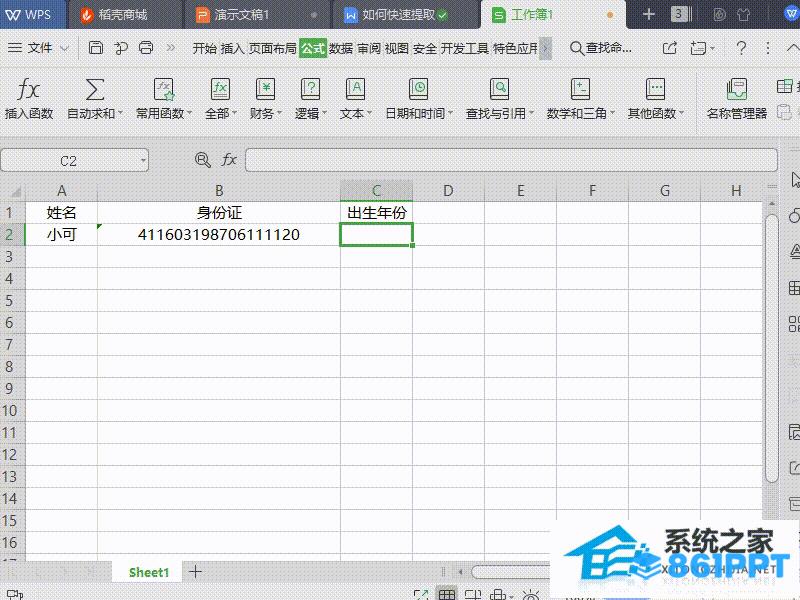Screen dimensions: 800x600
Task: Click the skin (shirt) icon in title bar
Action: coord(743,14)
